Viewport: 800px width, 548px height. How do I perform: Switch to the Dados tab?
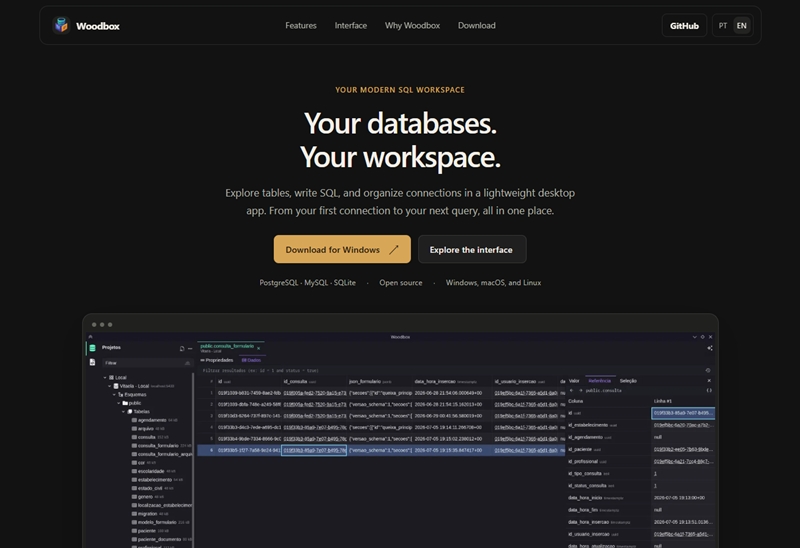click(x=251, y=360)
